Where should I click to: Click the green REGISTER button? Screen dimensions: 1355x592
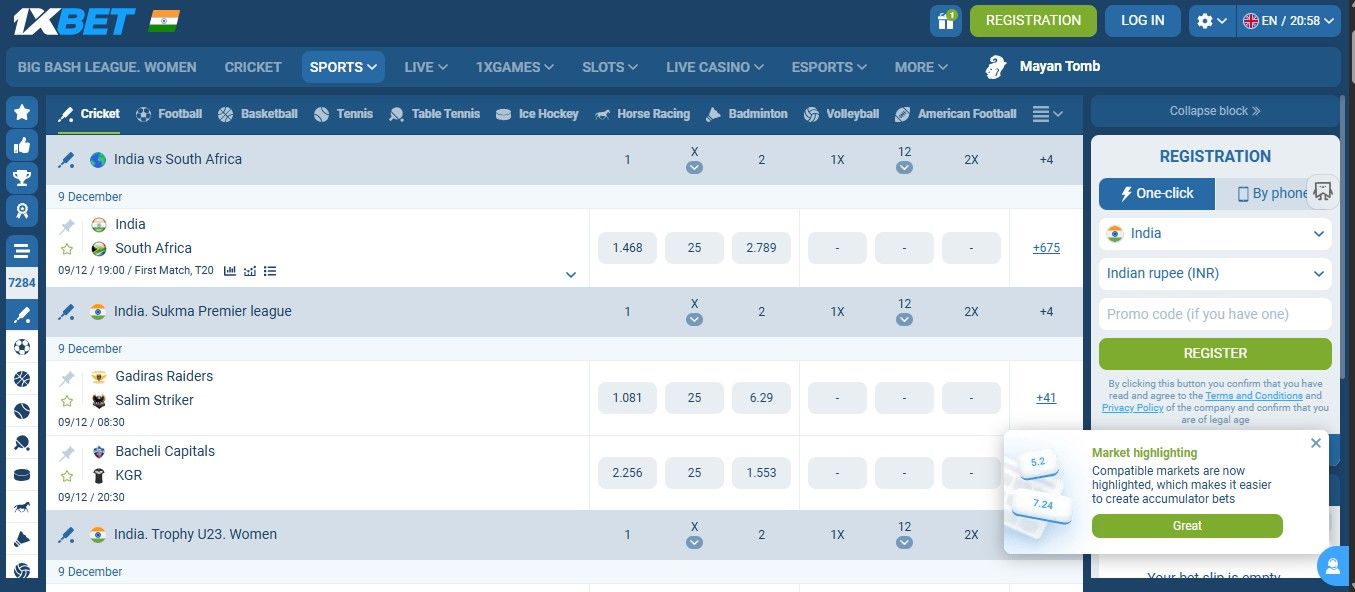1214,353
